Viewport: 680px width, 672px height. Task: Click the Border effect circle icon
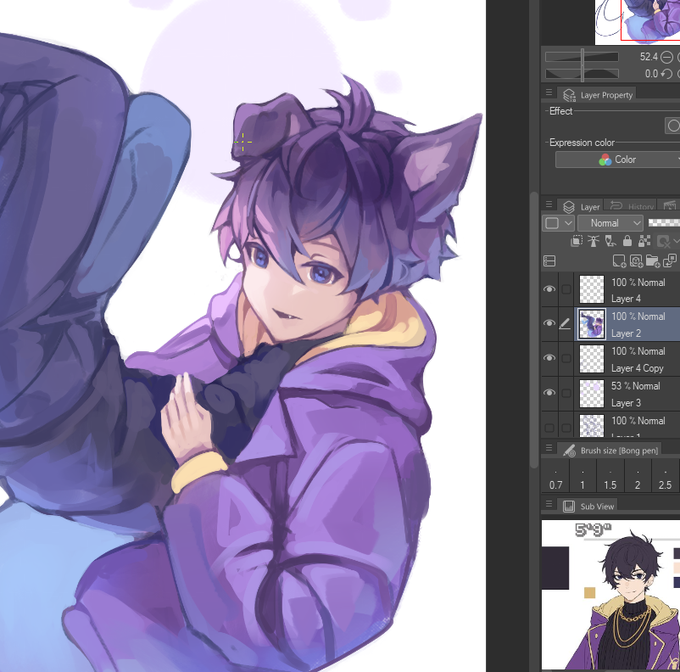point(673,126)
